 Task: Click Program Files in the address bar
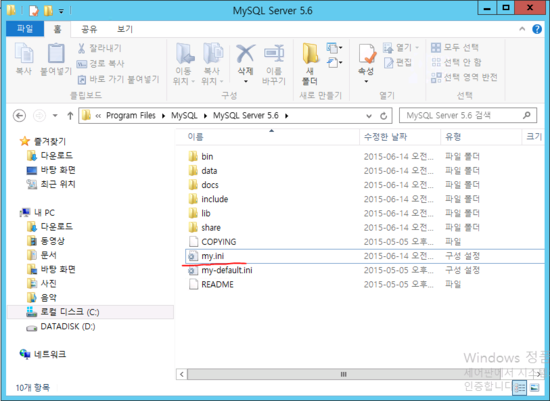tap(131, 115)
